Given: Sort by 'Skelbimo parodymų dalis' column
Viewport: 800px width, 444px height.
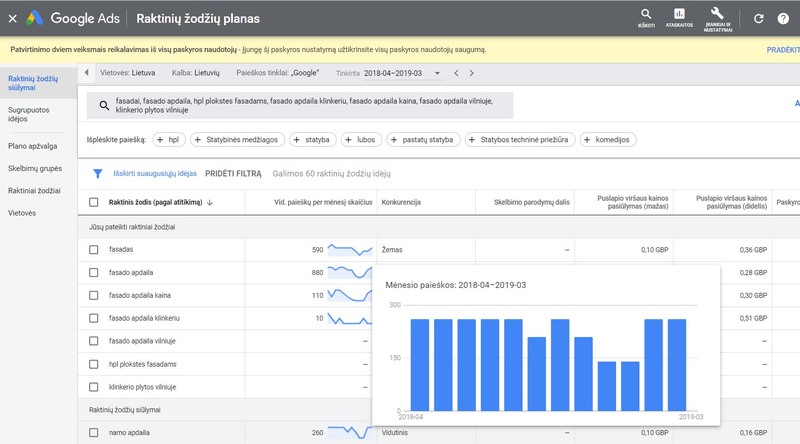Looking at the screenshot, I should coord(532,203).
